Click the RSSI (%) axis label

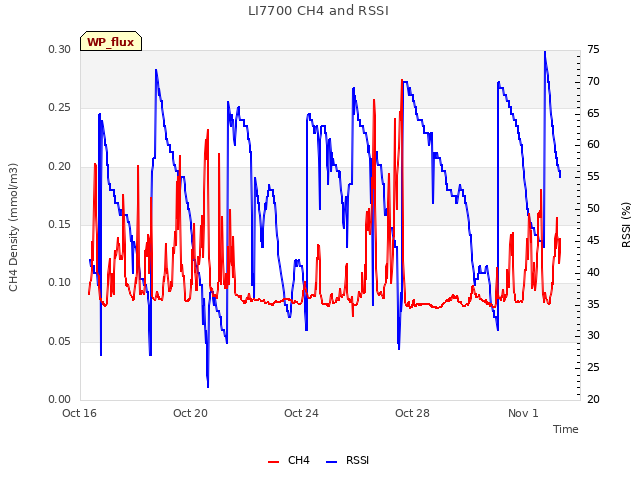(x=626, y=225)
